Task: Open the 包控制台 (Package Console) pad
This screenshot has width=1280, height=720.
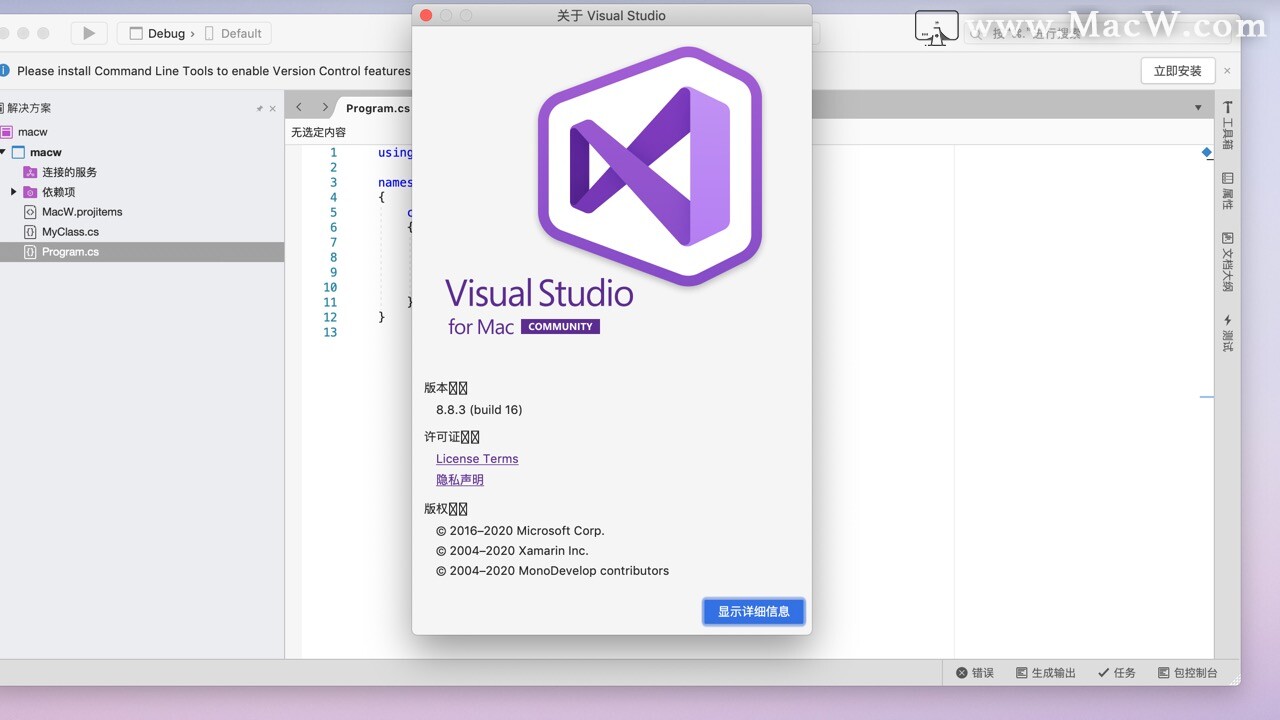Action: [1189, 672]
